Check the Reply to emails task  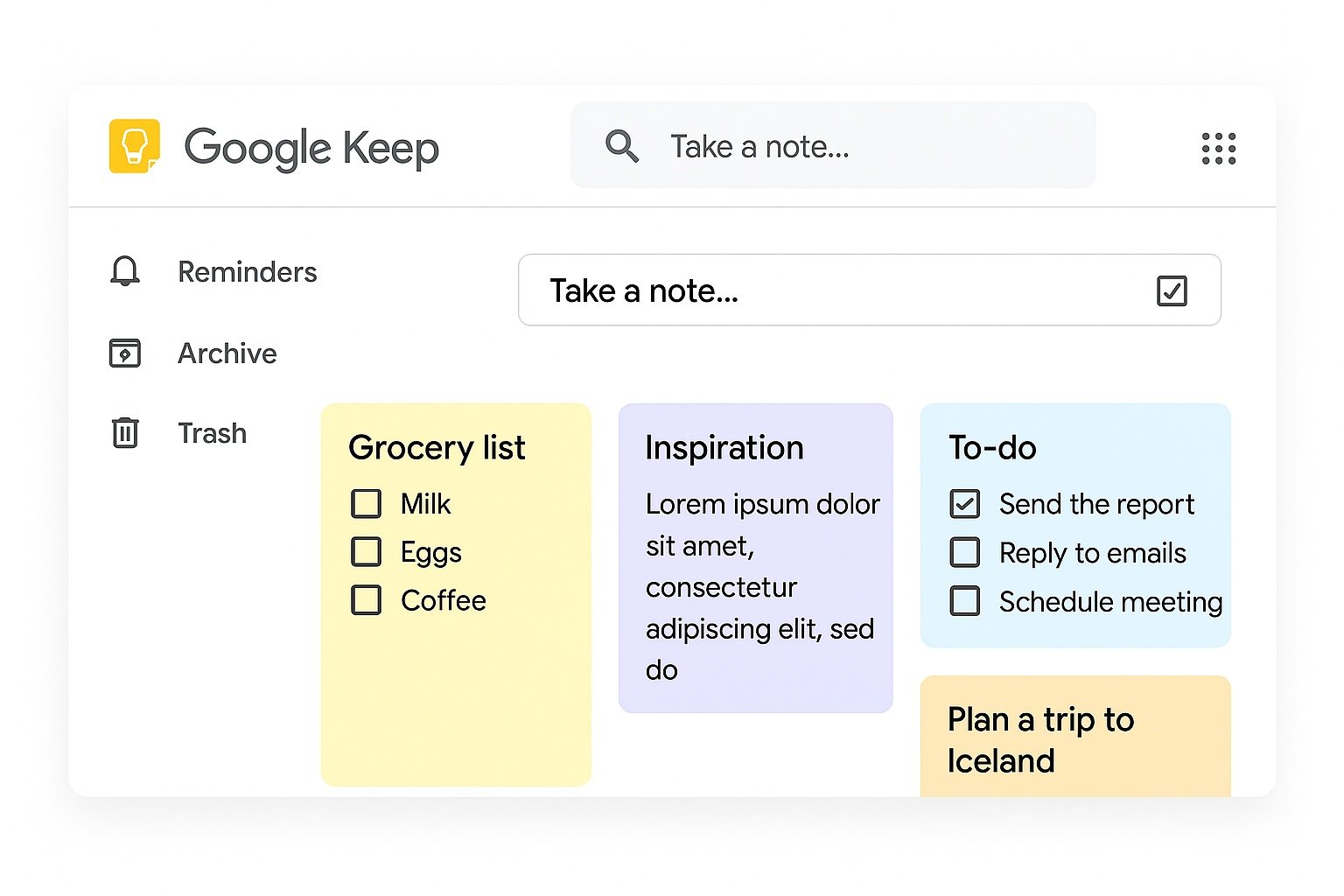[964, 552]
